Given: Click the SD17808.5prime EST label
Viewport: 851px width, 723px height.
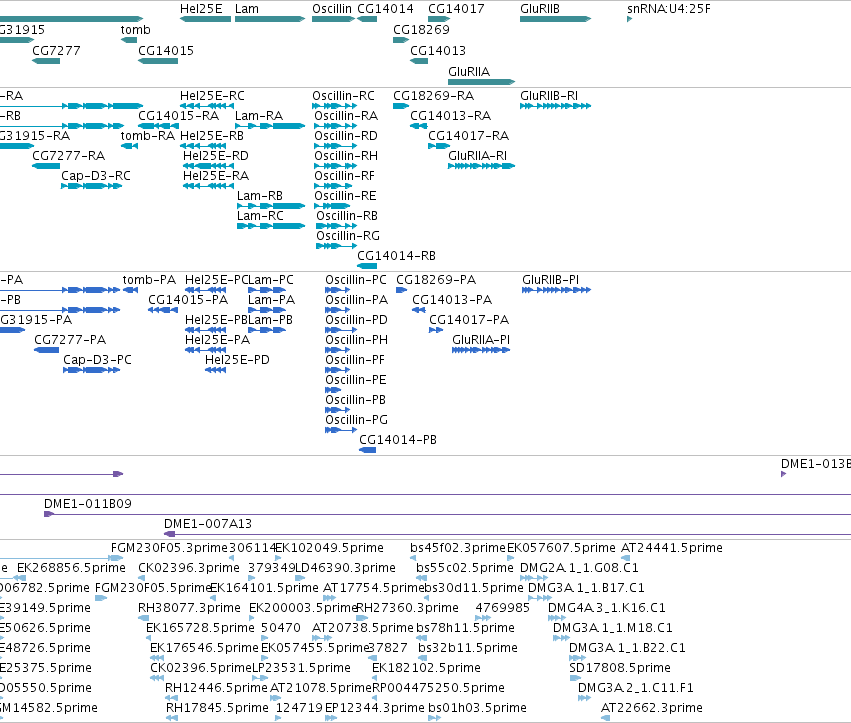Looking at the screenshot, I should pos(620,668).
